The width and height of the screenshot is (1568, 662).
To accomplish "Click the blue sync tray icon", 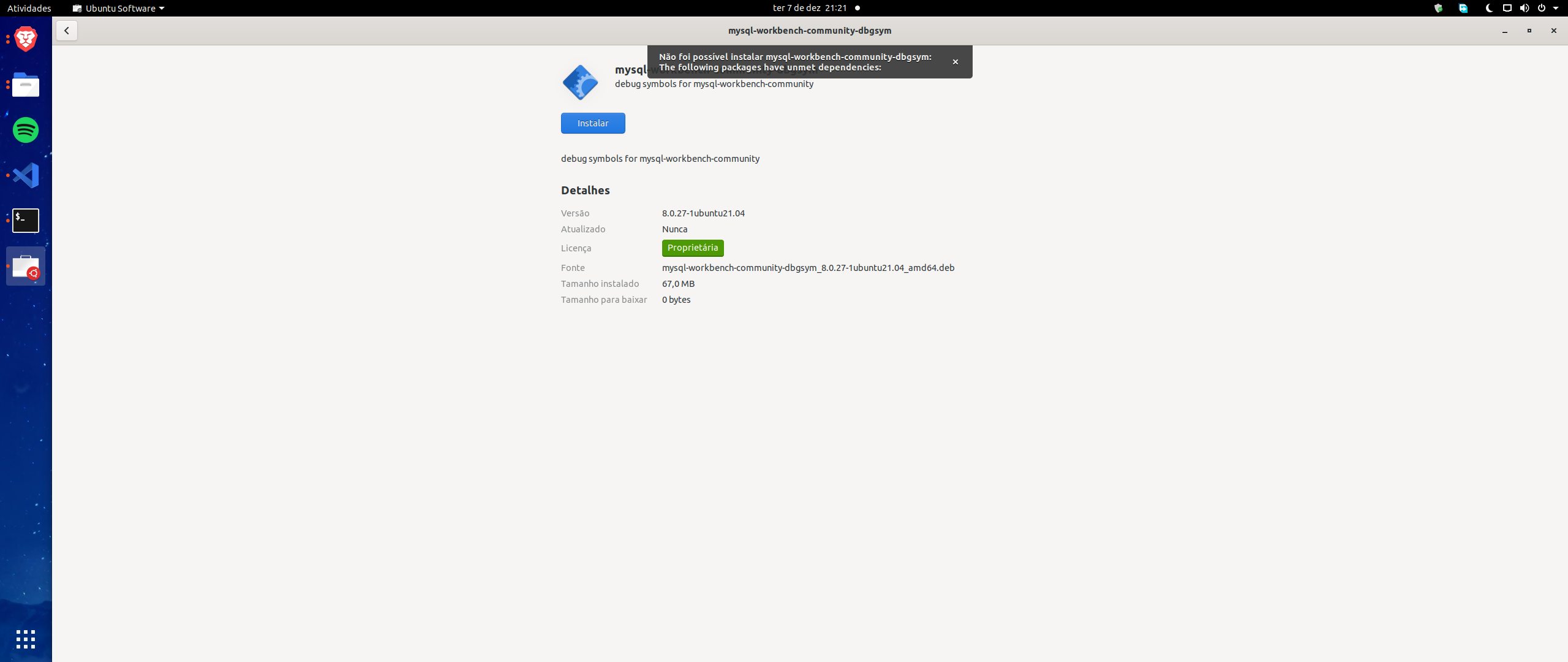I will pyautogui.click(x=1463, y=8).
